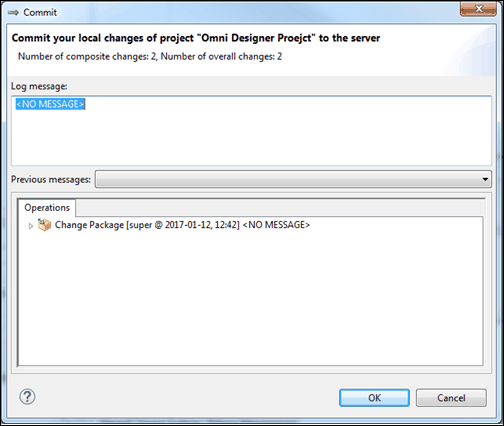Click the Change Package box icon
The height and width of the screenshot is (426, 504).
(44, 225)
